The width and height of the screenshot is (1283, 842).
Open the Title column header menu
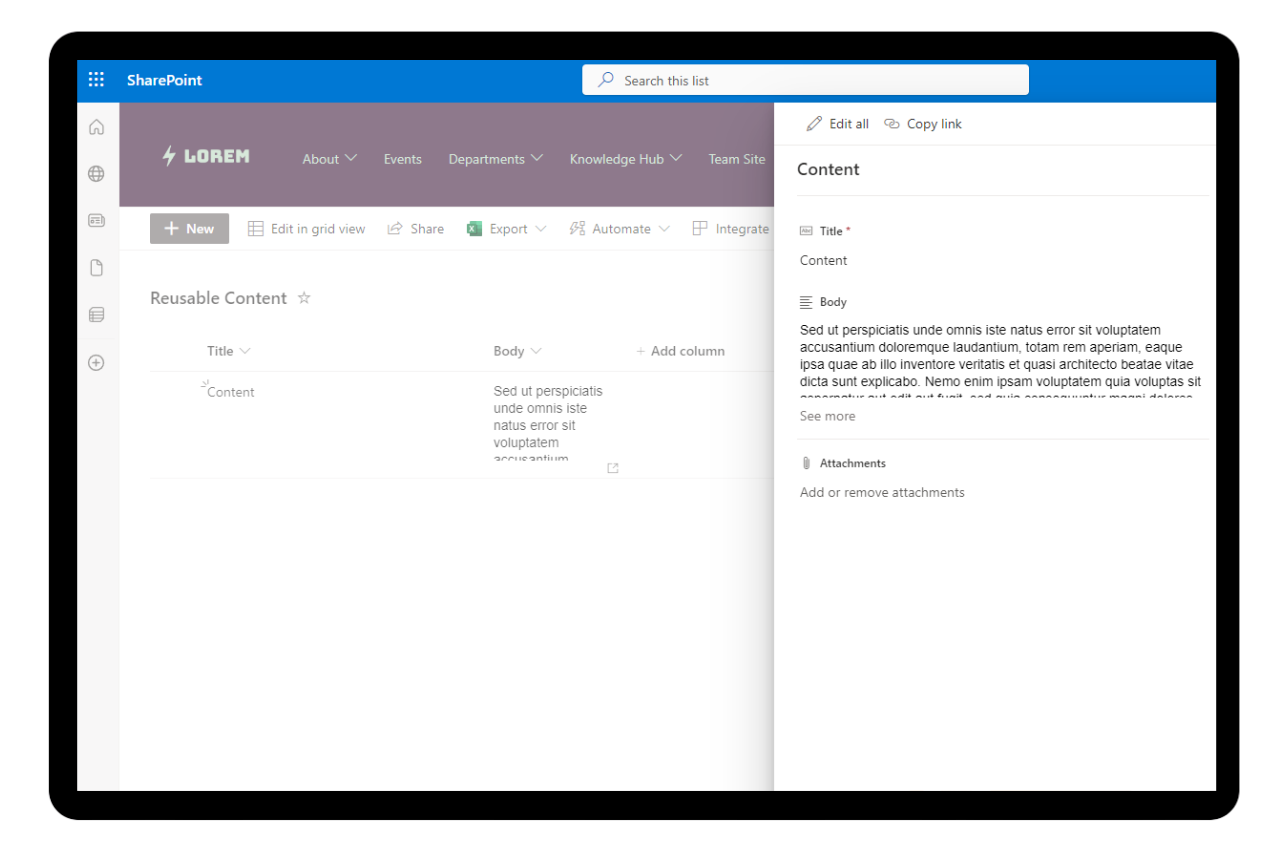pos(228,351)
